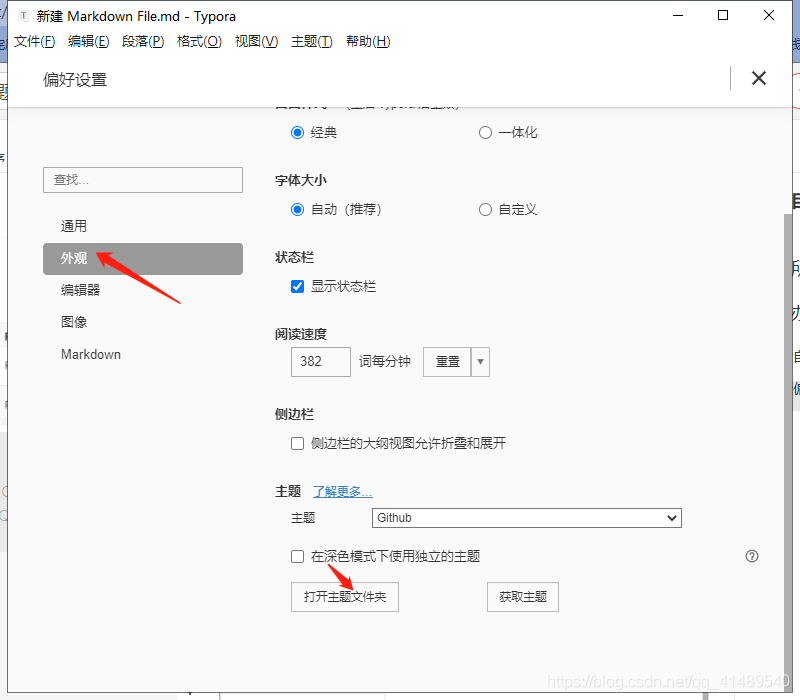Close the Typora window

point(769,16)
